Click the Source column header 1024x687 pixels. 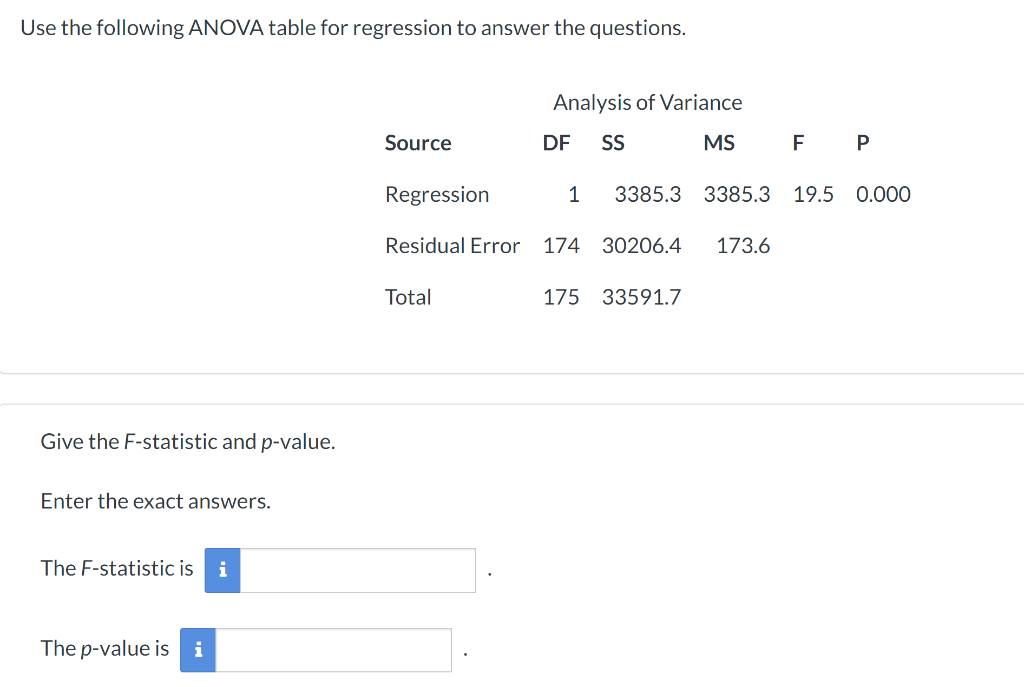pos(418,143)
